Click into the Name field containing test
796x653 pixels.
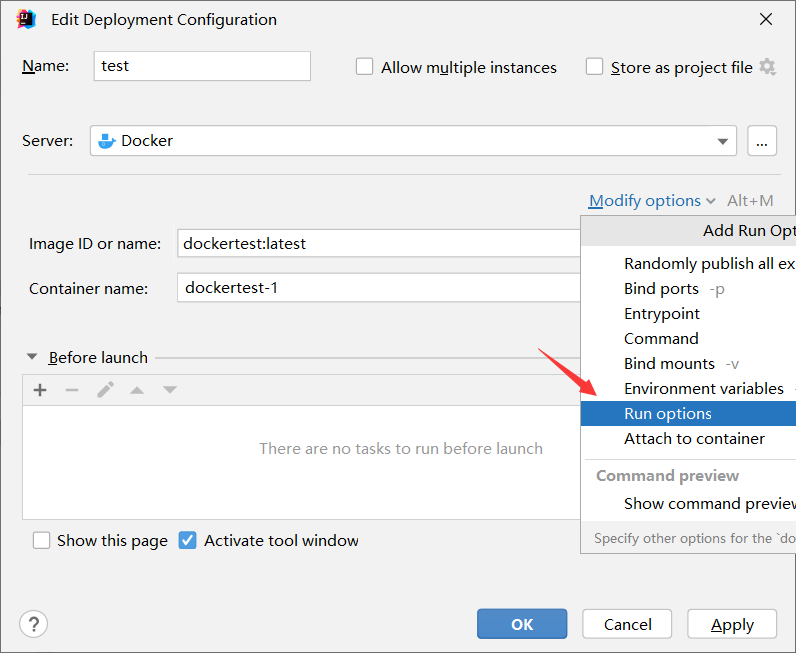202,66
